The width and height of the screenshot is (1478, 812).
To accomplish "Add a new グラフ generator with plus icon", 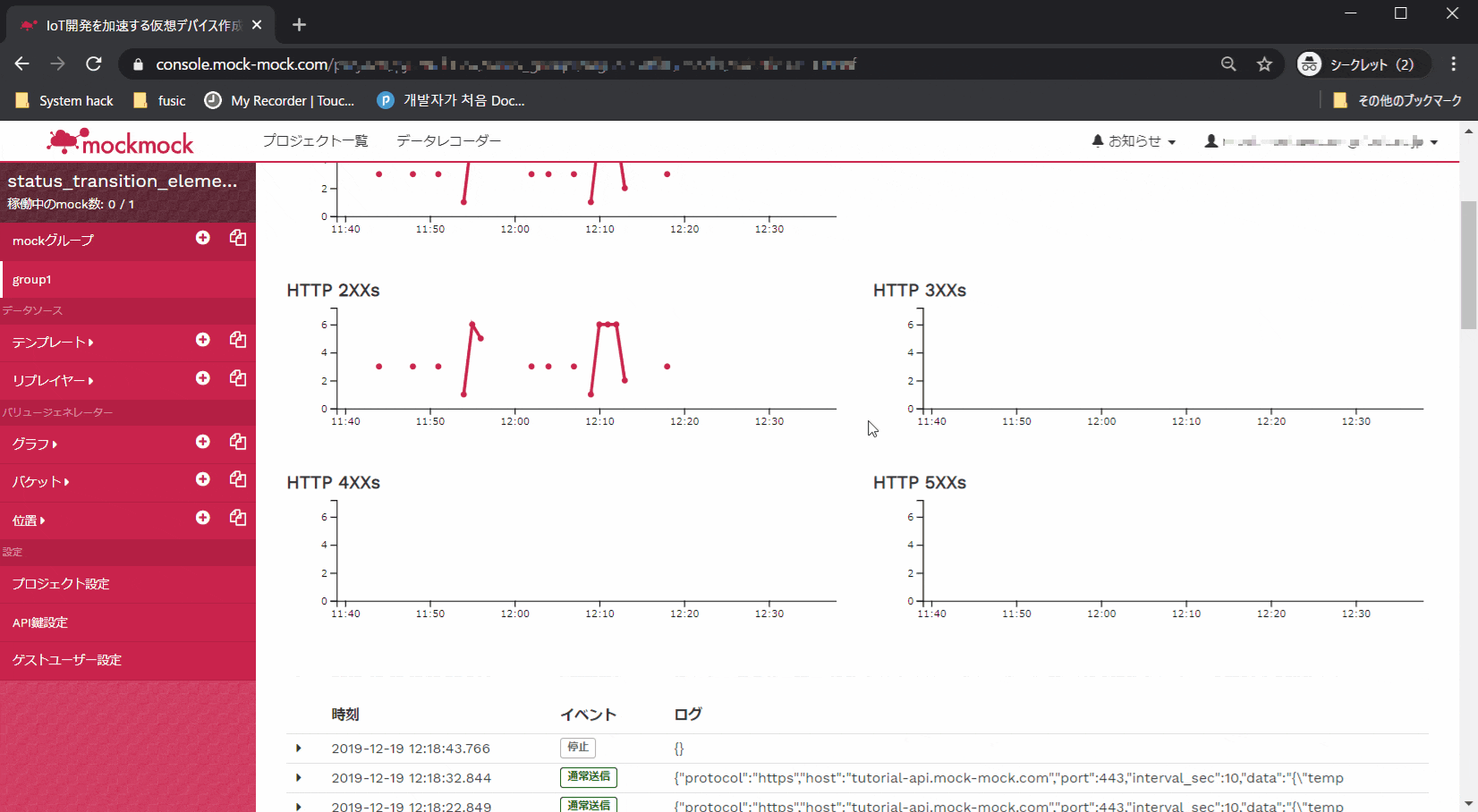I will (x=203, y=442).
